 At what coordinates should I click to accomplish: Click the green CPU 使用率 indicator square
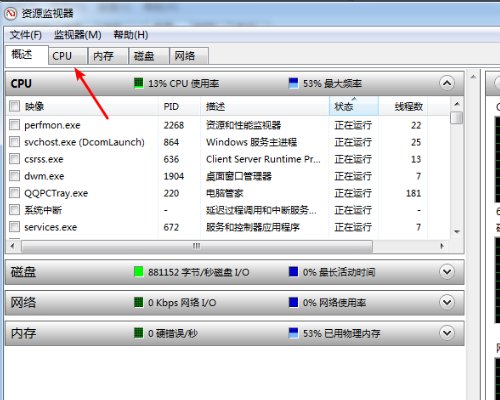point(138,83)
